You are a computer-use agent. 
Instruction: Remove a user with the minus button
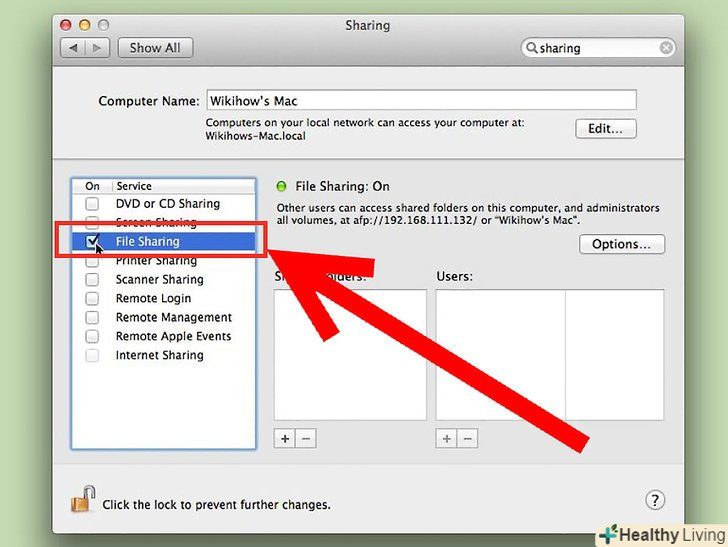468,438
